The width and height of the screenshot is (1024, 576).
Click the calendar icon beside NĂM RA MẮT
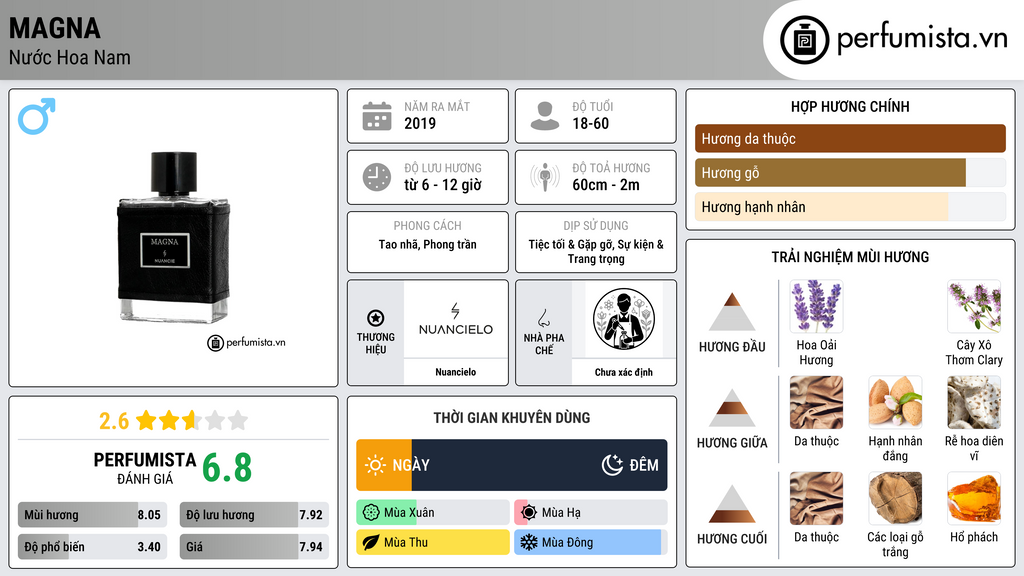point(377,116)
